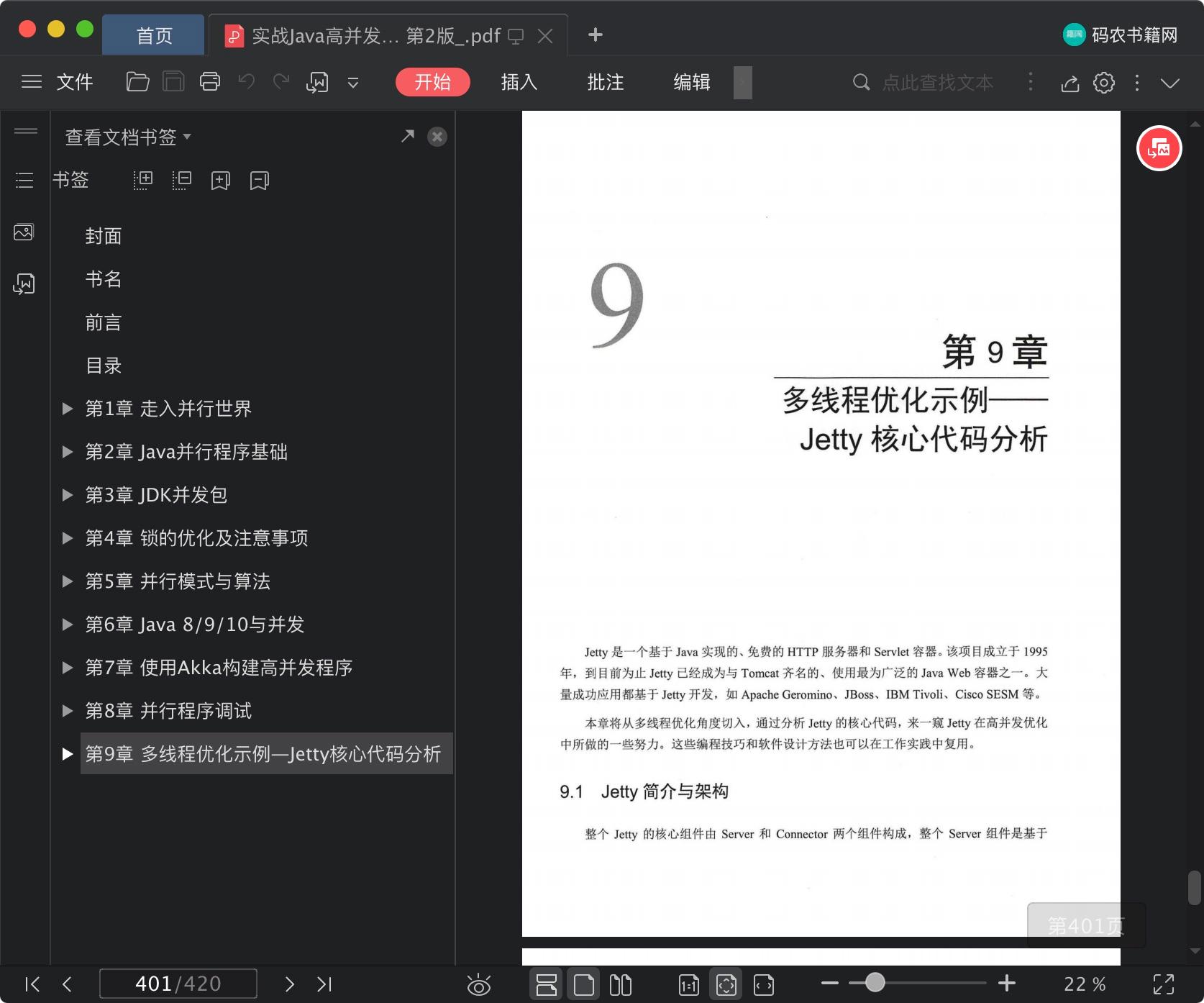
Task: Open the 码农书籍网 account button
Action: point(1121,35)
